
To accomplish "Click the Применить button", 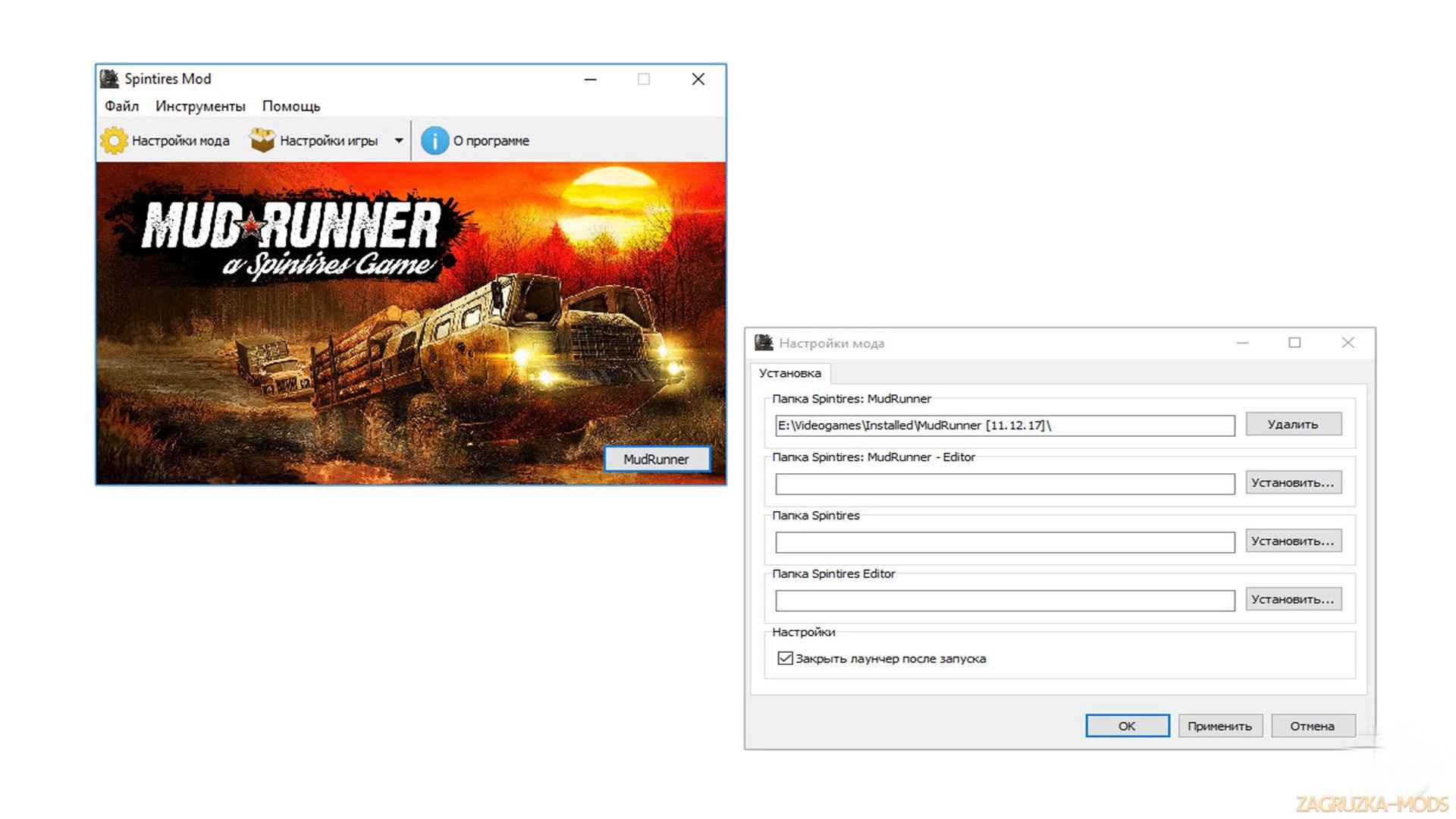I will tap(1220, 726).
